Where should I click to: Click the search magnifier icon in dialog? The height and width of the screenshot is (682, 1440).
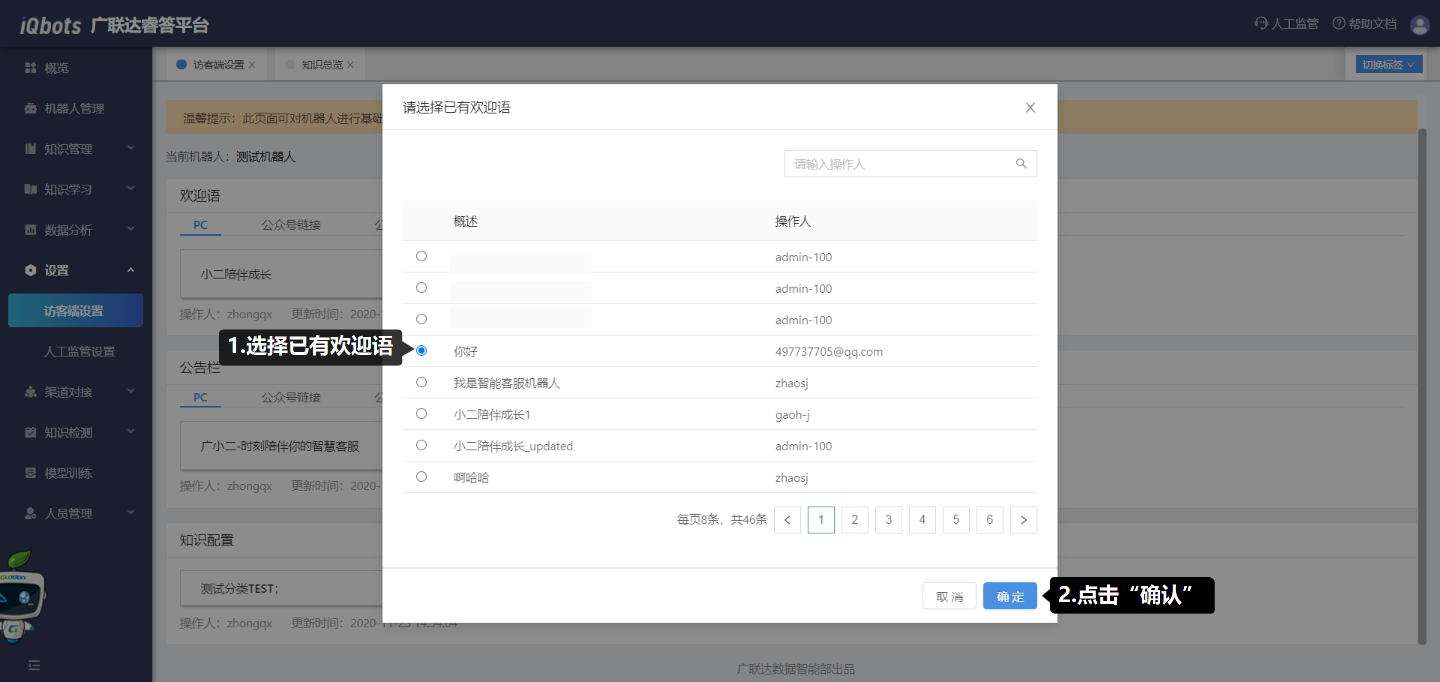(1021, 164)
